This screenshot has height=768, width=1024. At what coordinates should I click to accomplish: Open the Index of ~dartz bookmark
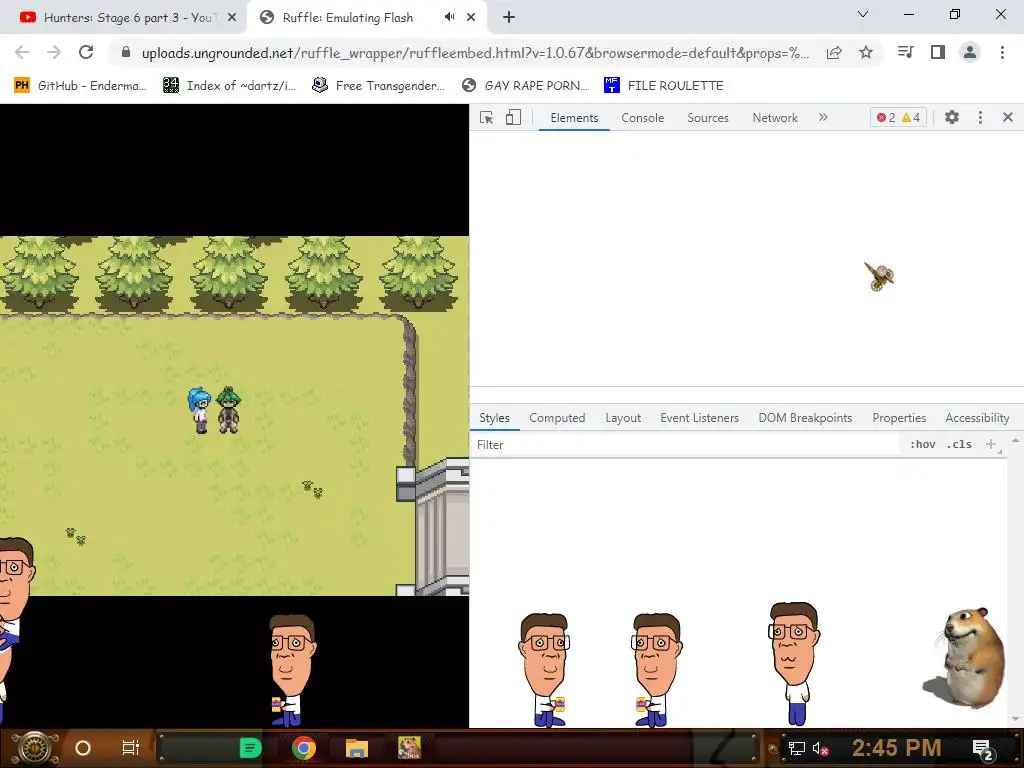229,86
